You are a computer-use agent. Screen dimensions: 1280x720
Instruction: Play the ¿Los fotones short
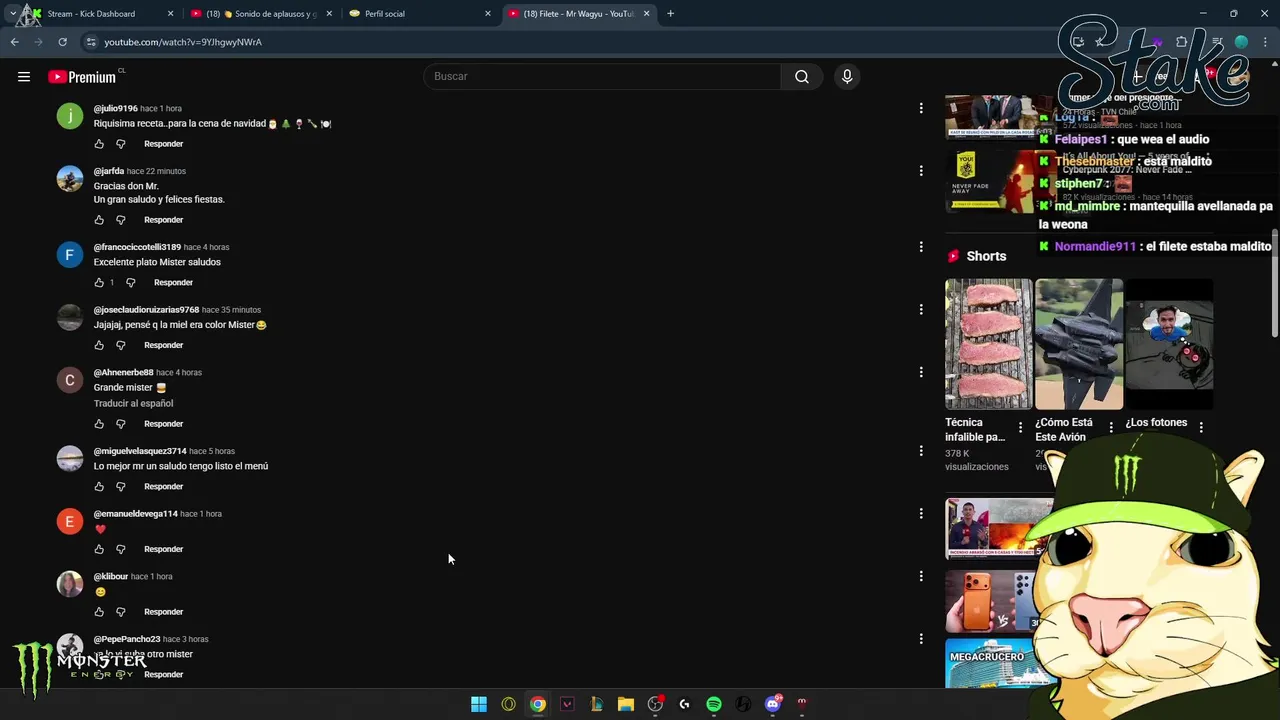[1169, 344]
